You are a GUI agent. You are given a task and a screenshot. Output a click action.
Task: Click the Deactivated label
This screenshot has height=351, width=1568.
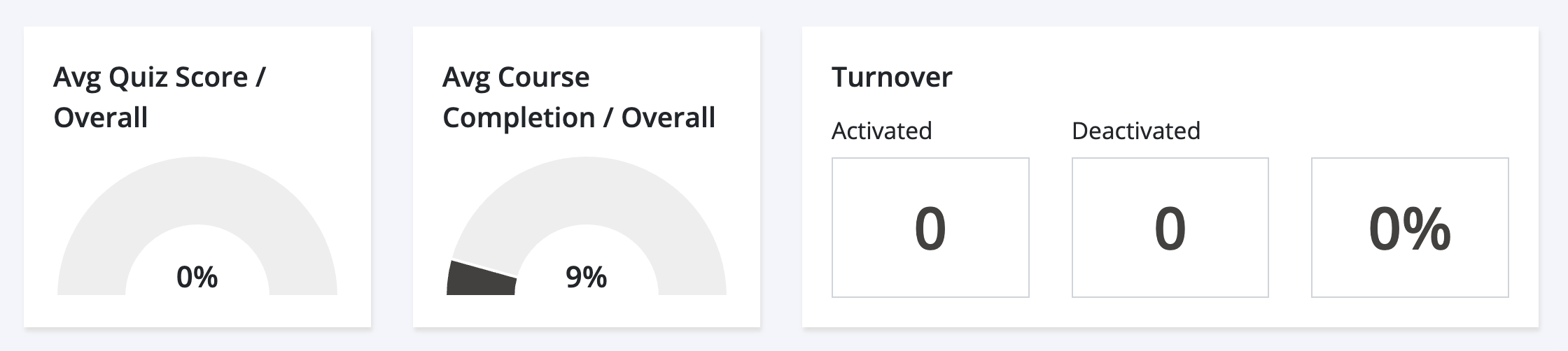[x=1136, y=131]
